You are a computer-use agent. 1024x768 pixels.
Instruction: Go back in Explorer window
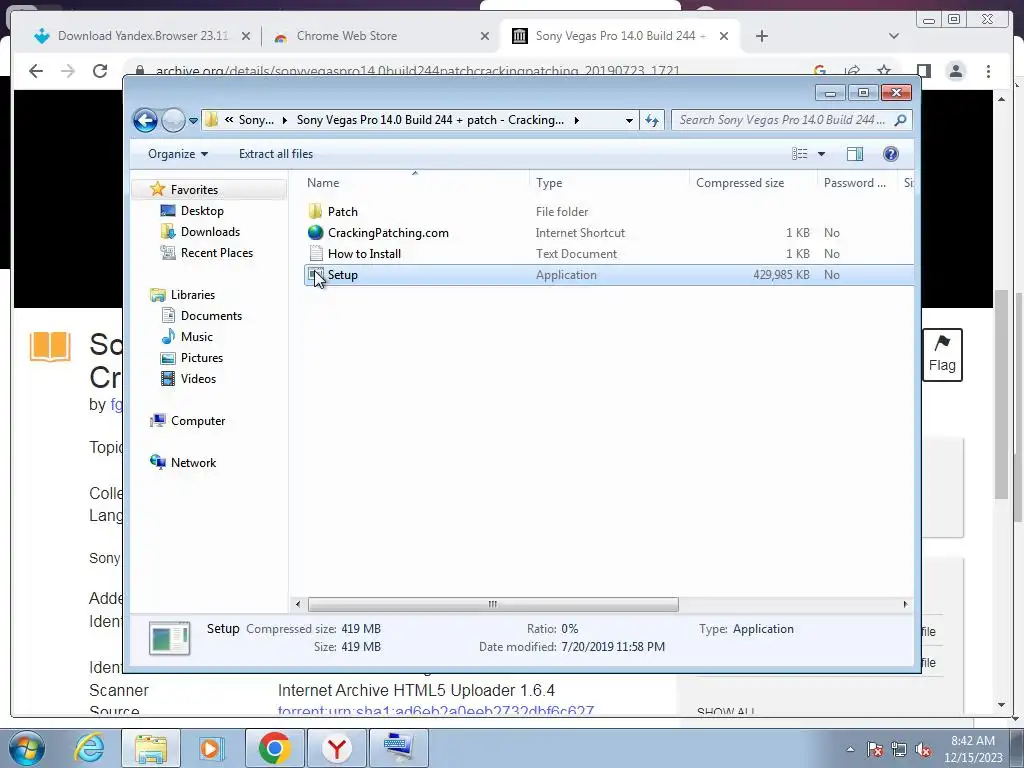[x=145, y=120]
